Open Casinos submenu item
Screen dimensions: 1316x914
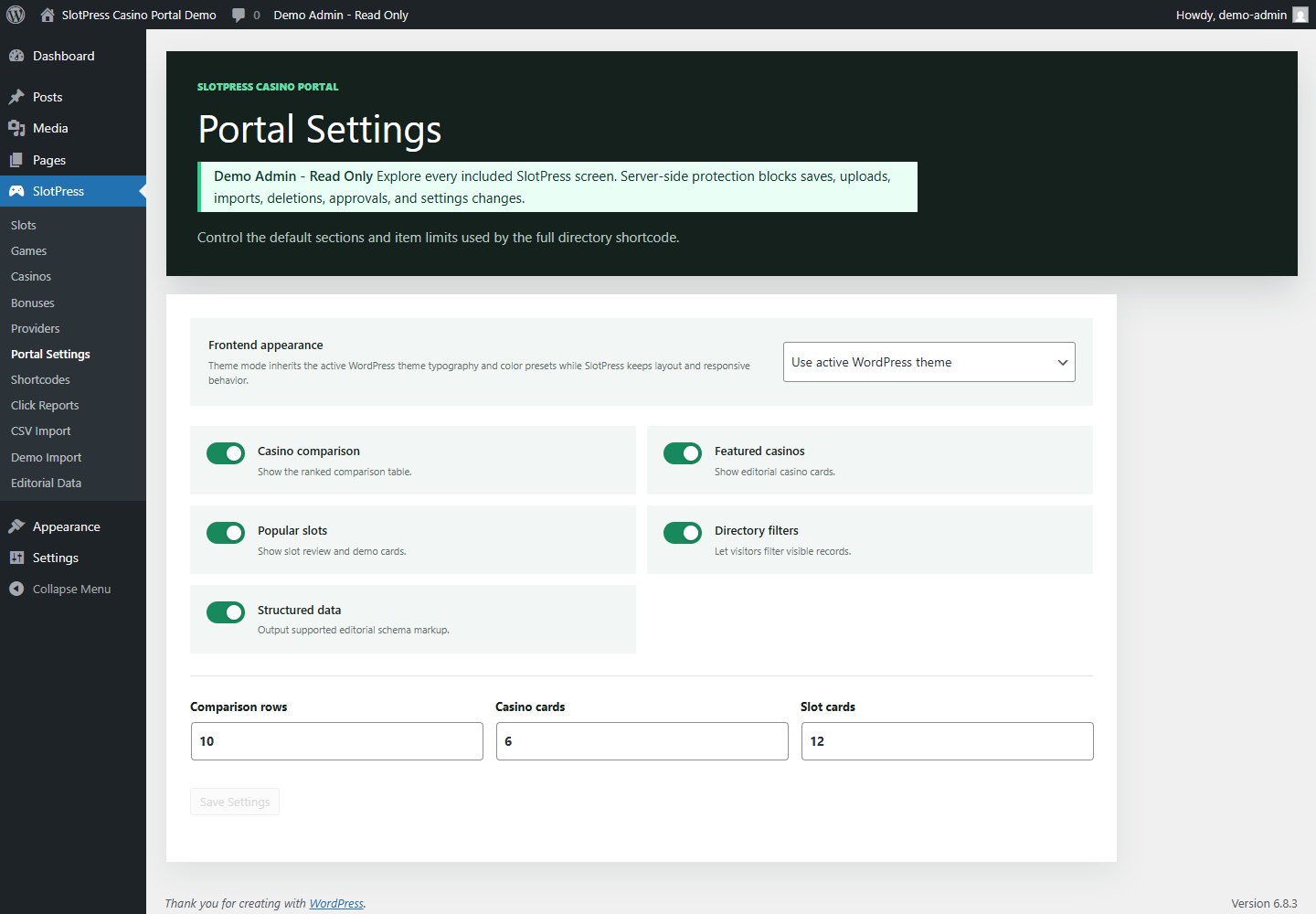point(31,276)
